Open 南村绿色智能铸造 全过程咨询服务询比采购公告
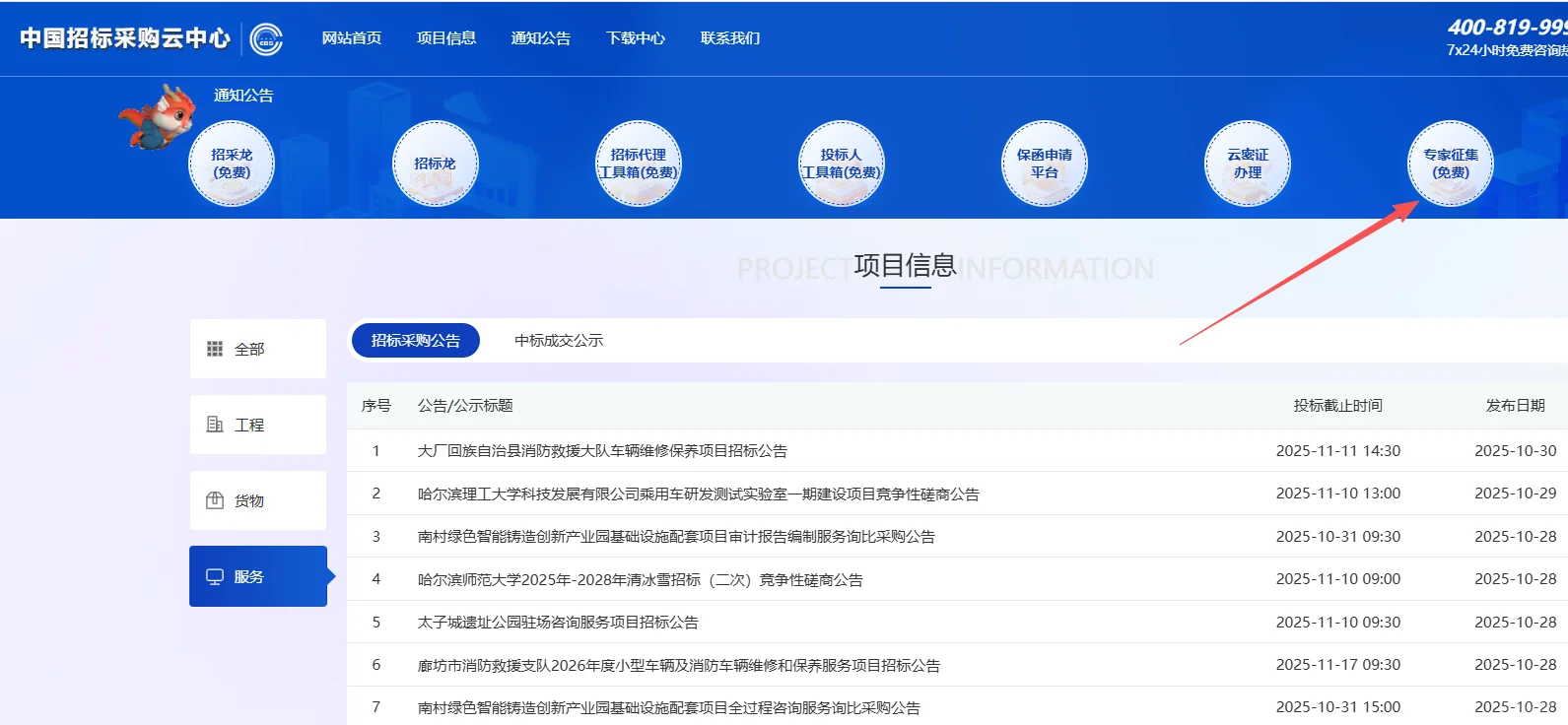Viewport: 1568px width, 725px height. coord(669,707)
